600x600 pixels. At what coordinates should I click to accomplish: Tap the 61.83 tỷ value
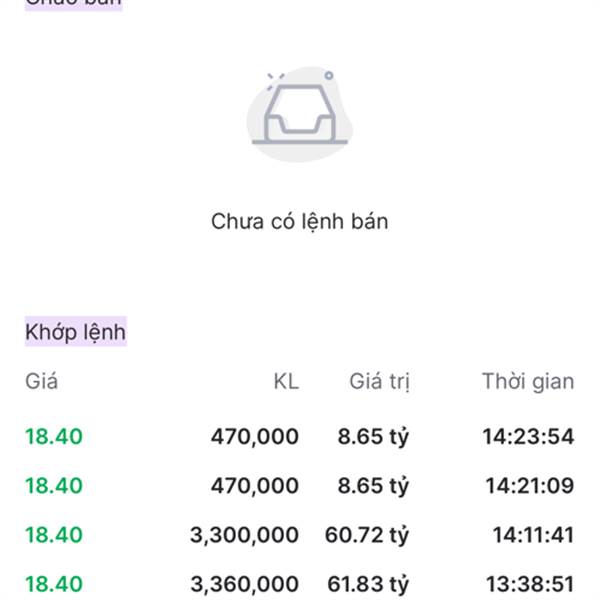pos(368,584)
